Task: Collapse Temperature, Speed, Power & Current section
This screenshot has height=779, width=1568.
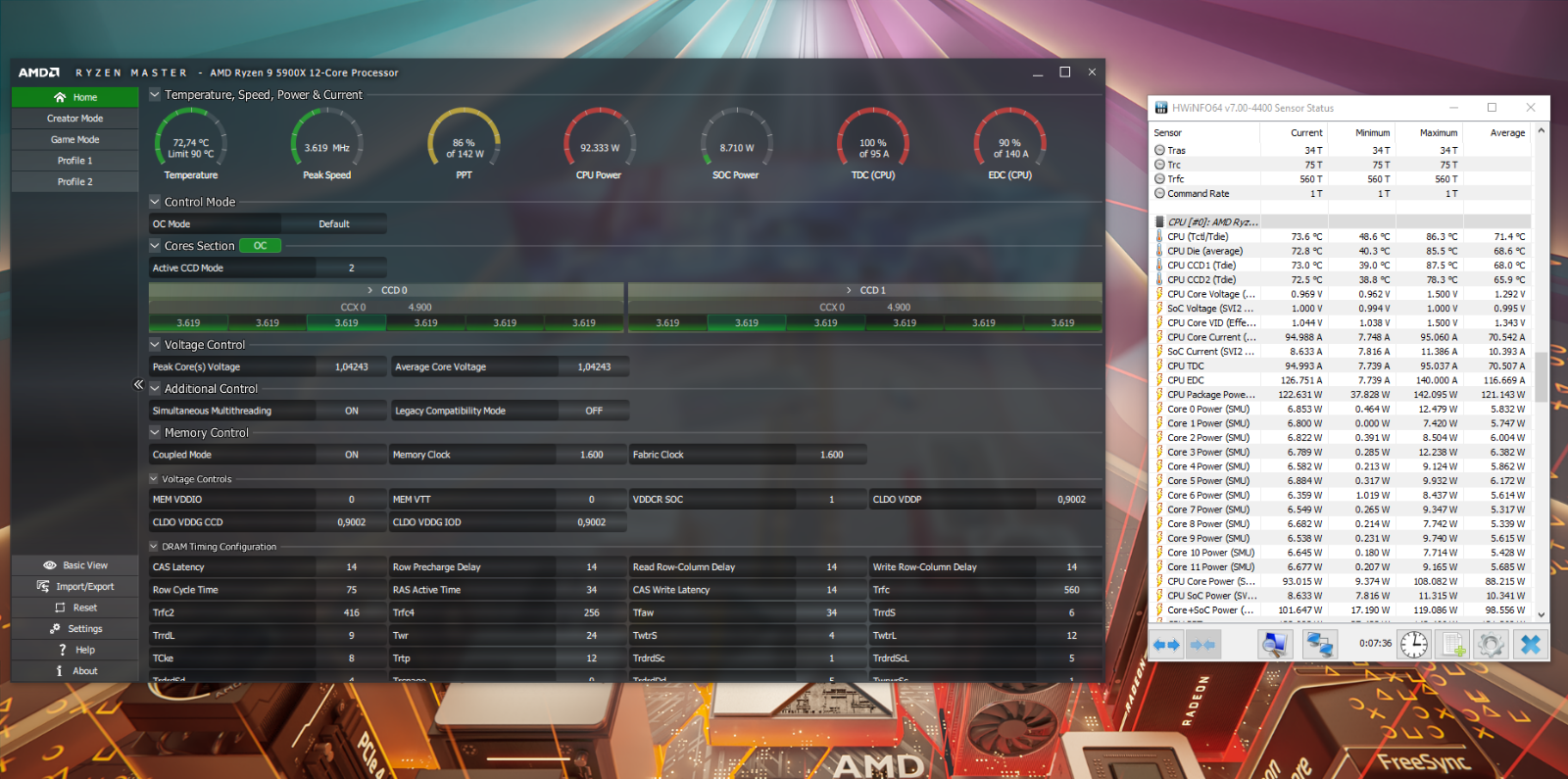Action: [155, 95]
